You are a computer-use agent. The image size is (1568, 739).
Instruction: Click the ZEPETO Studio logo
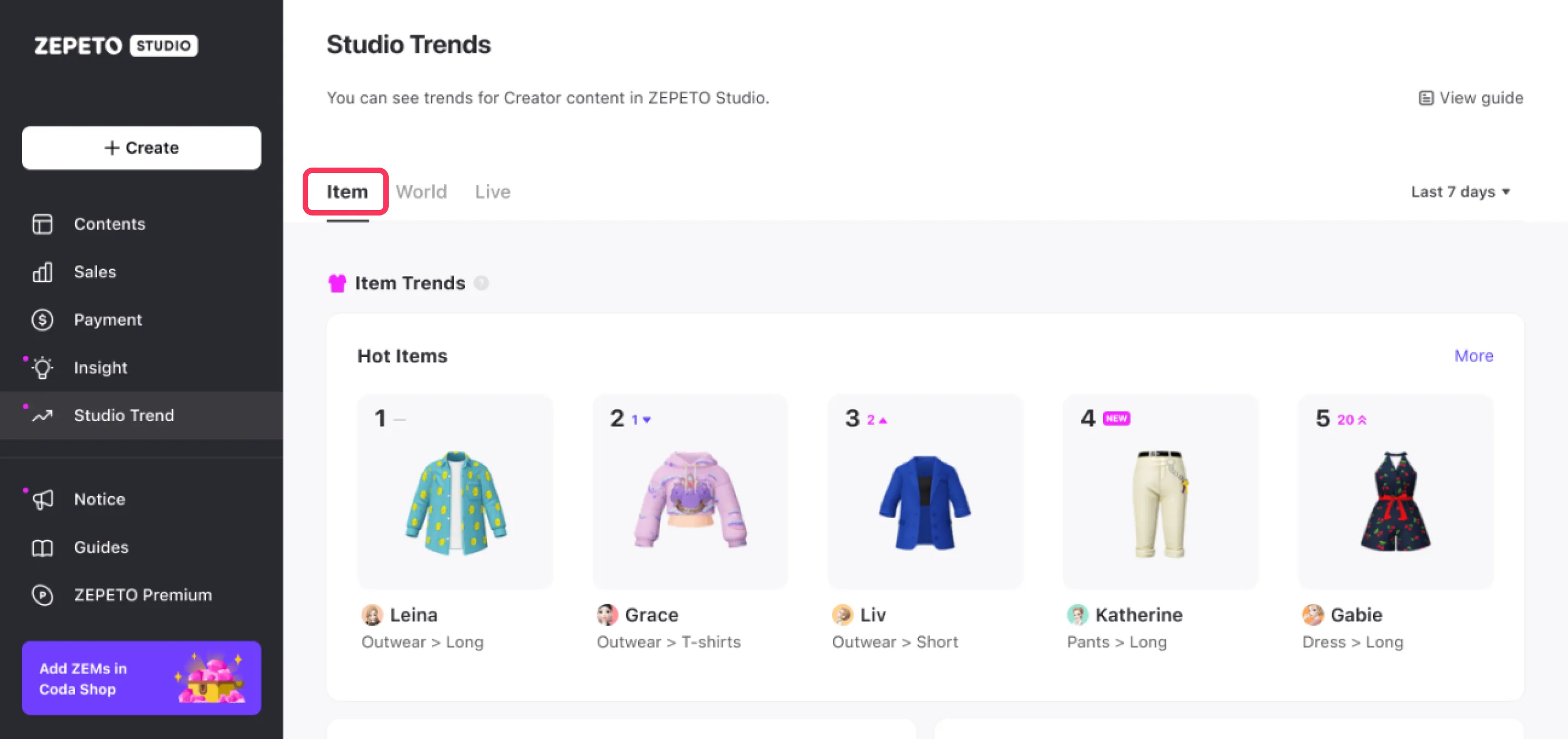(115, 46)
